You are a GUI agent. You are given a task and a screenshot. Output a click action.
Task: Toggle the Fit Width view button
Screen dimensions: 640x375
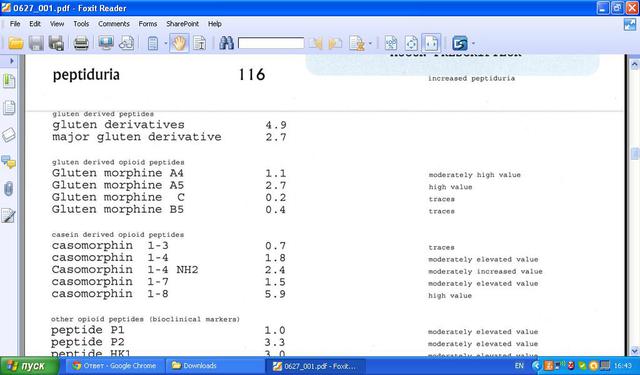(431, 43)
